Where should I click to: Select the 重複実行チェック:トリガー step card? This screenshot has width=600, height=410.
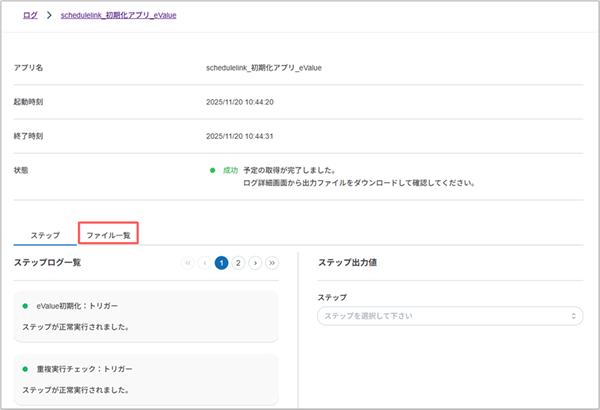(147, 377)
